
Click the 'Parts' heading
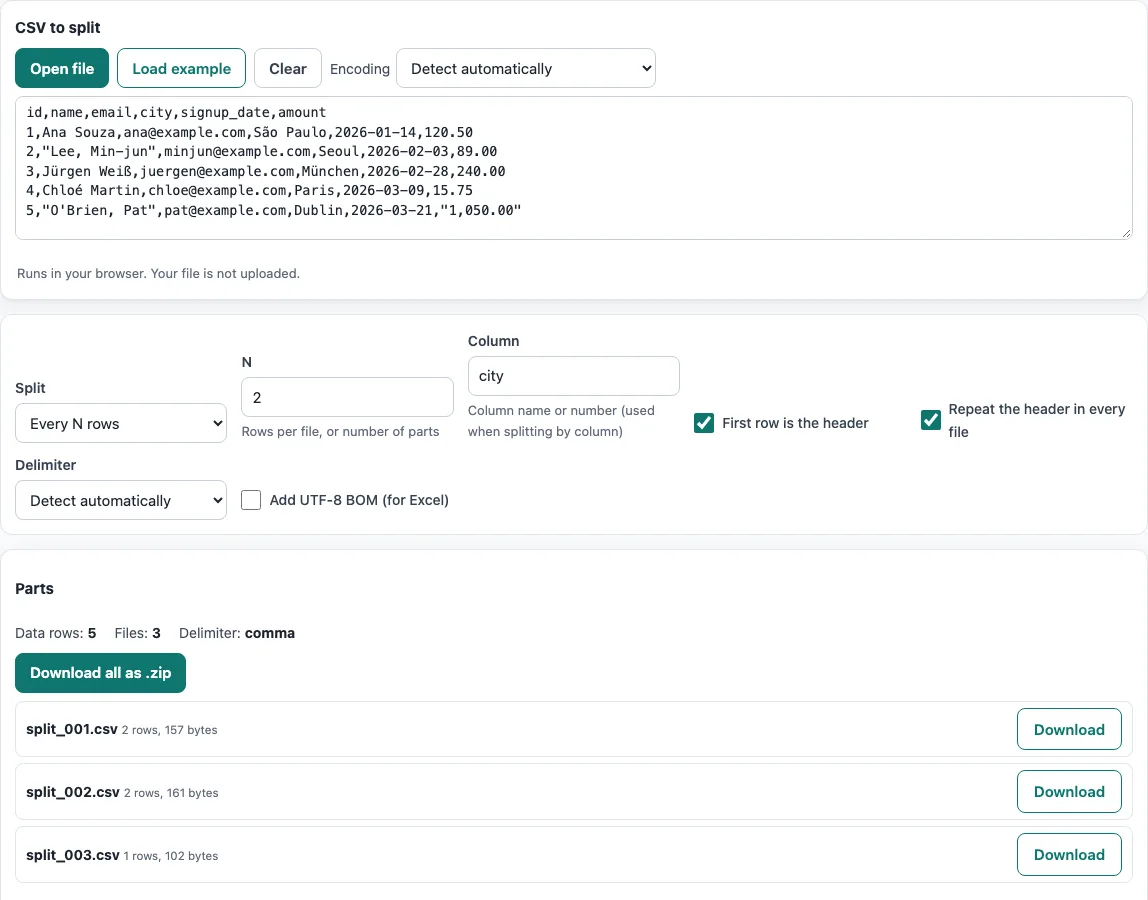[x=34, y=589]
